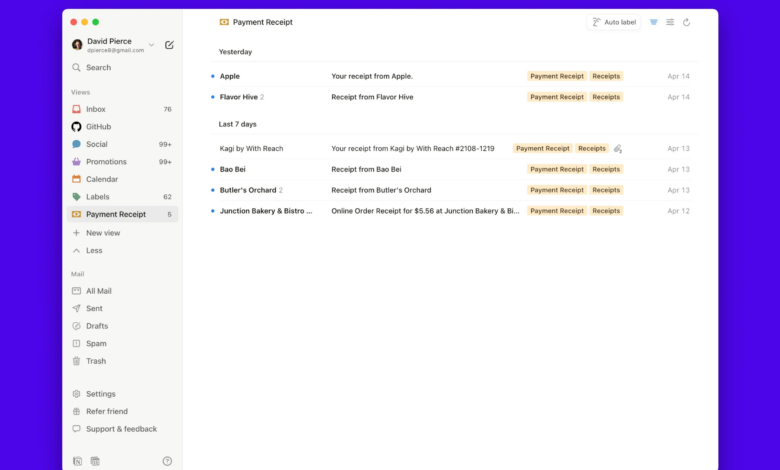Click the Drafts pencil circle icon
780x470 pixels.
(x=76, y=326)
